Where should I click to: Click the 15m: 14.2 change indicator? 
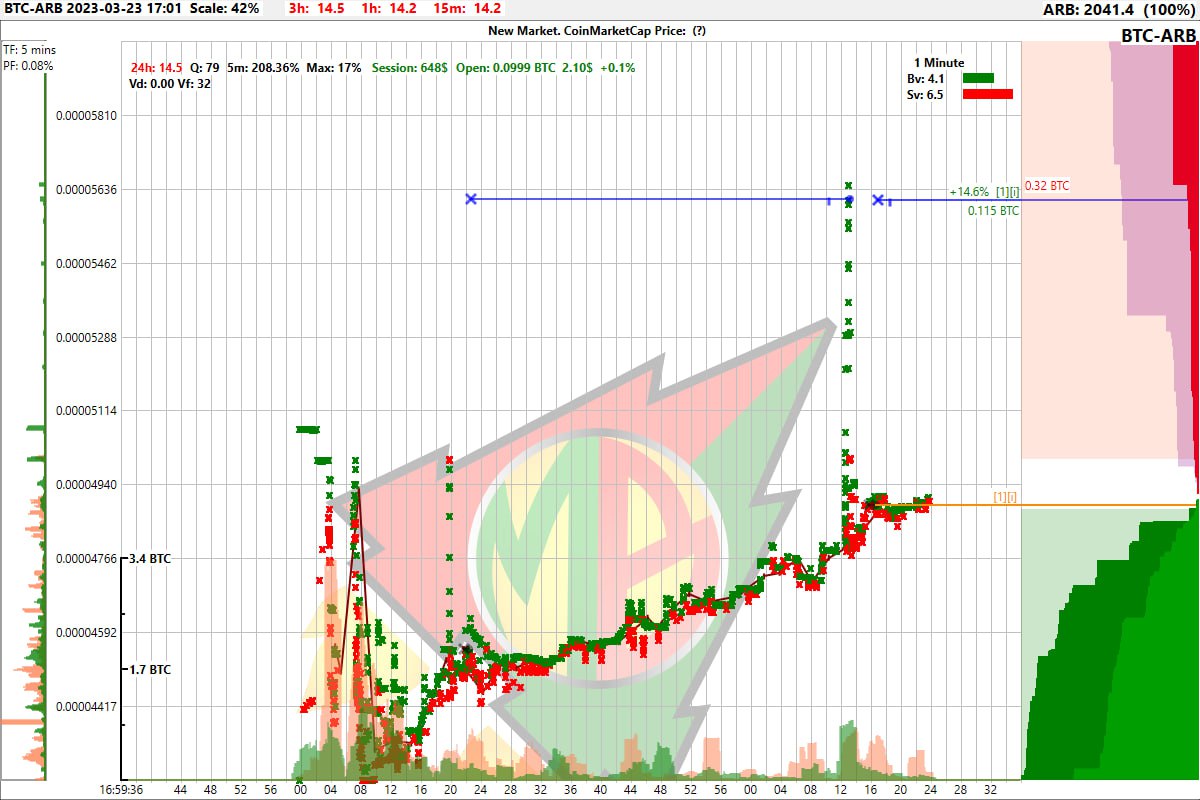point(466,8)
